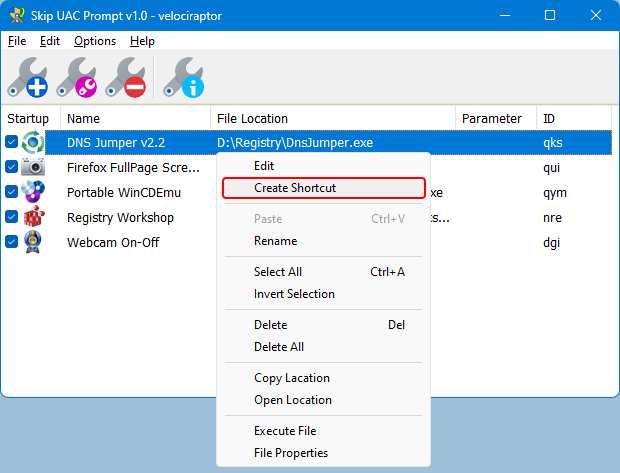
Task: Pick Invert Selection in context menu
Action: 323,294
